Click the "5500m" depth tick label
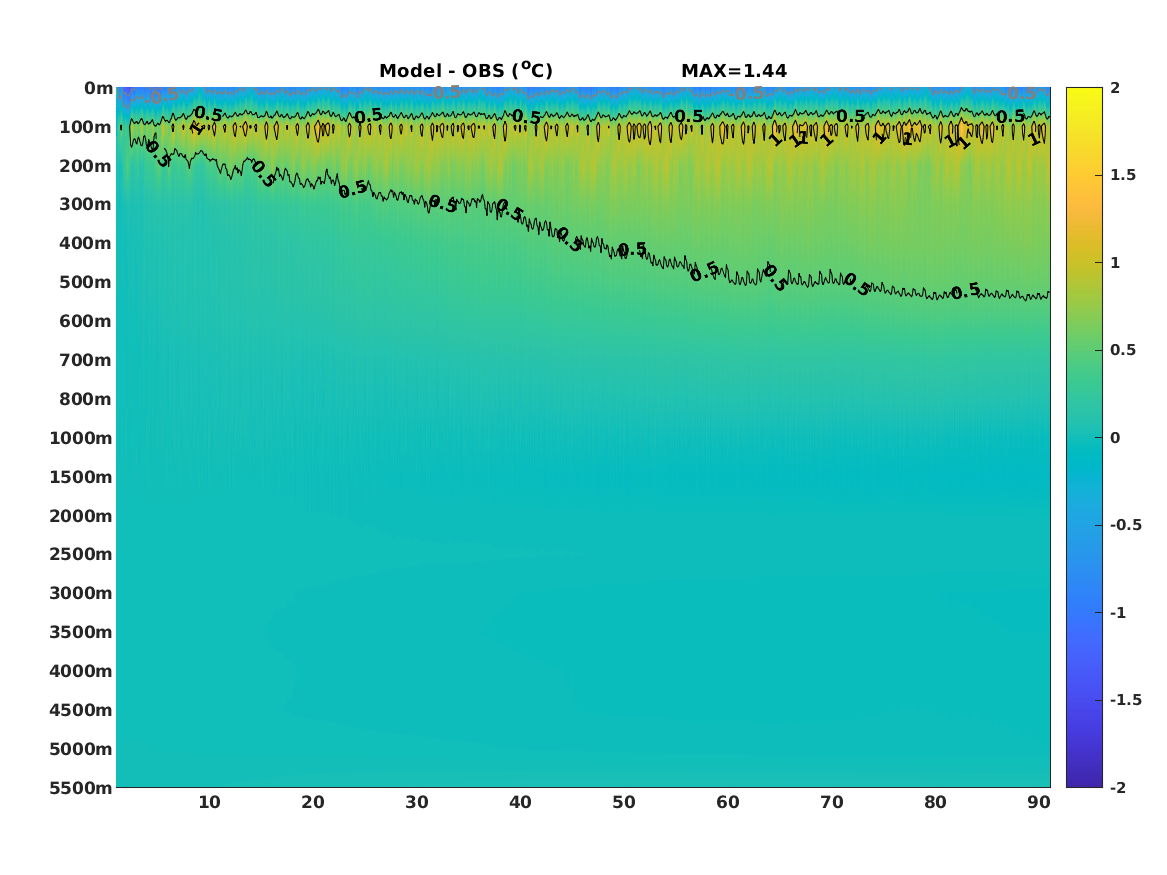The width and height of the screenshot is (1167, 875). click(x=81, y=788)
